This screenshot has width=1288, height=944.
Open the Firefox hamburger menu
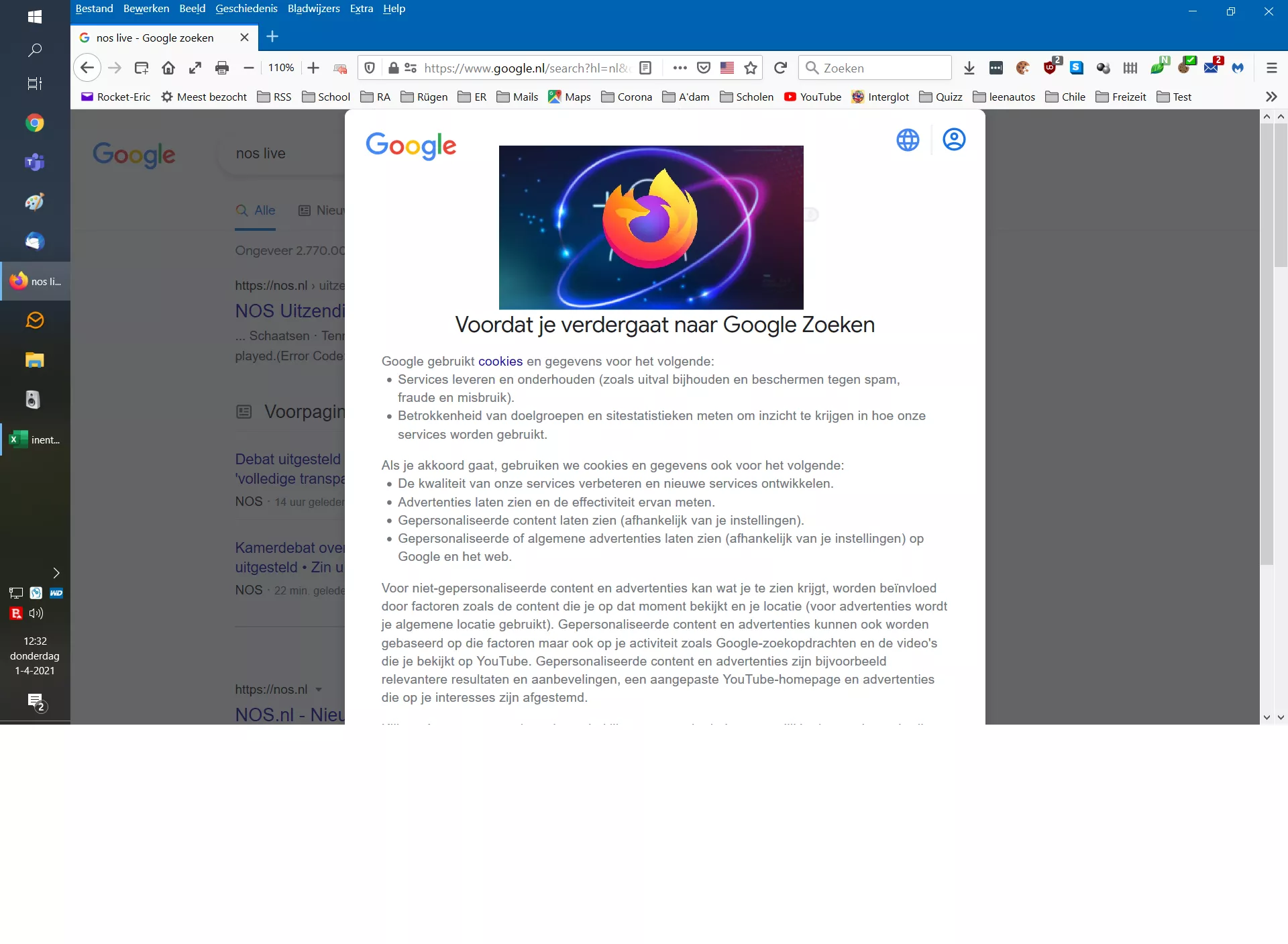coord(1271,68)
